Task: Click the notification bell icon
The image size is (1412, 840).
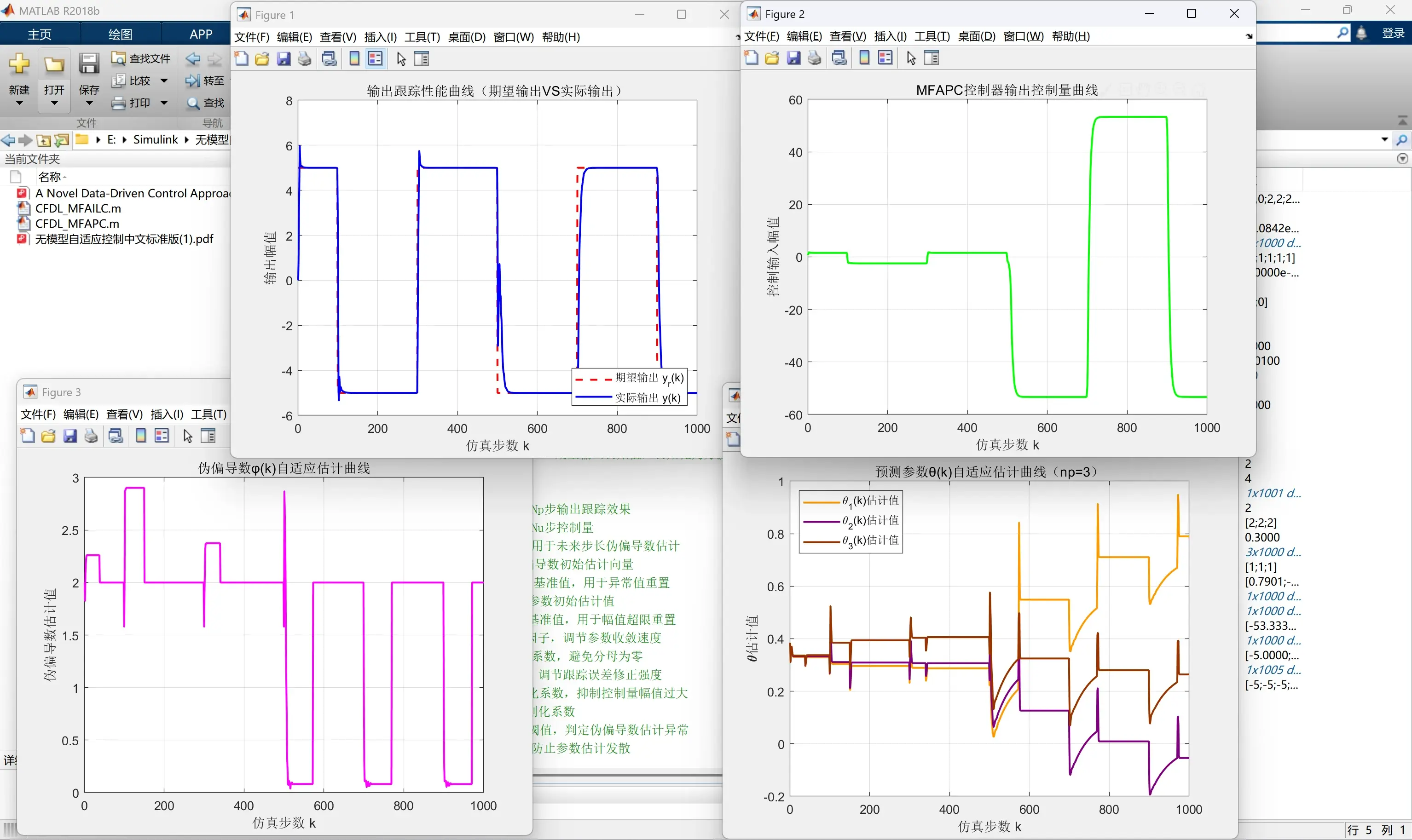Action: click(x=1362, y=34)
